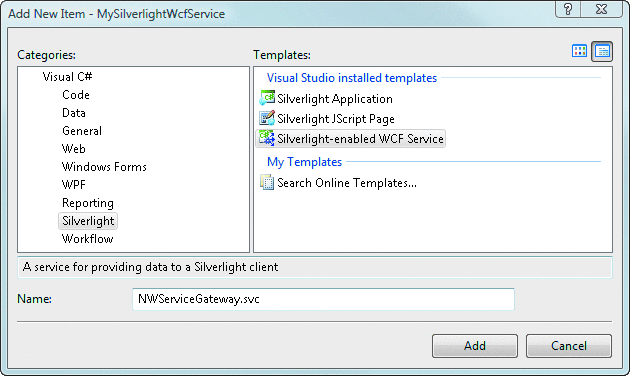Viewport: 630px width, 376px height.
Task: Choose the Silverlight Application template label
Action: click(x=335, y=99)
